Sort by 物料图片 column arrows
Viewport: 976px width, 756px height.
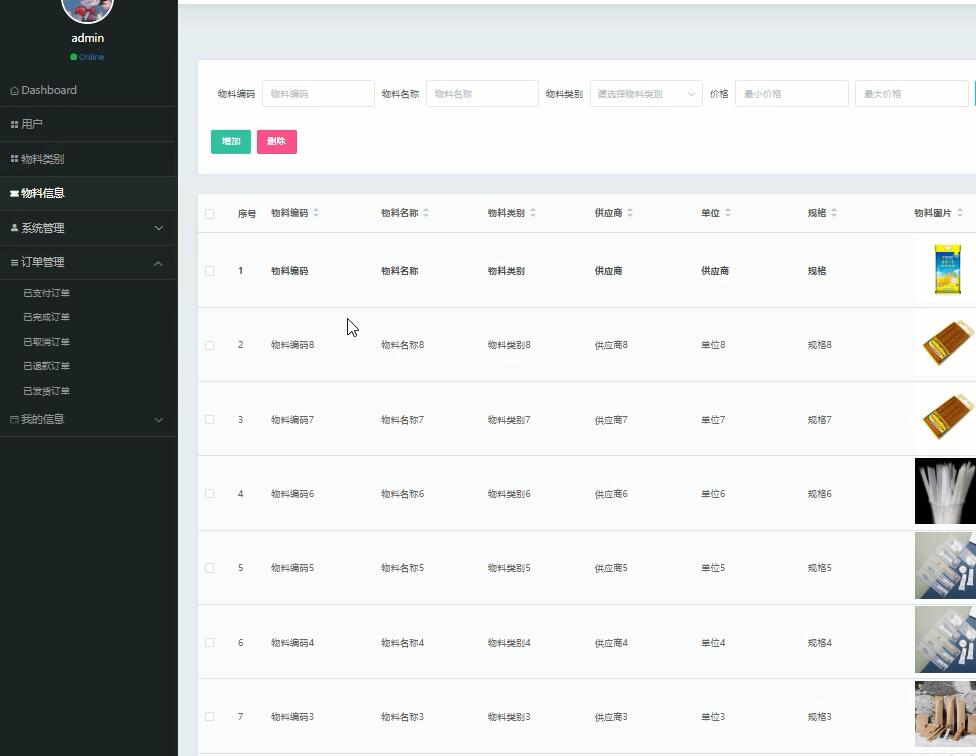point(960,213)
